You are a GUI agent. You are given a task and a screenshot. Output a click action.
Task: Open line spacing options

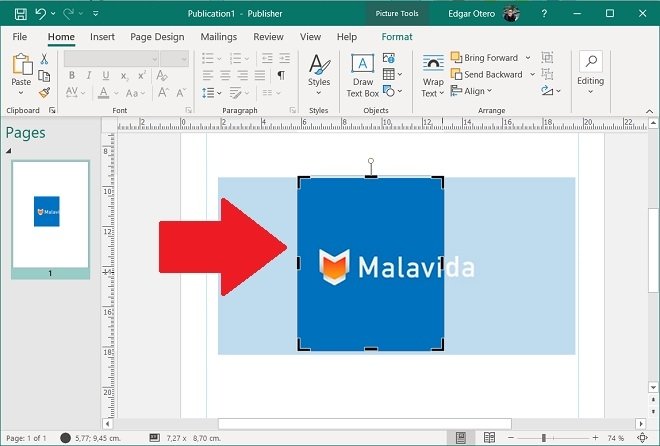tap(212, 93)
